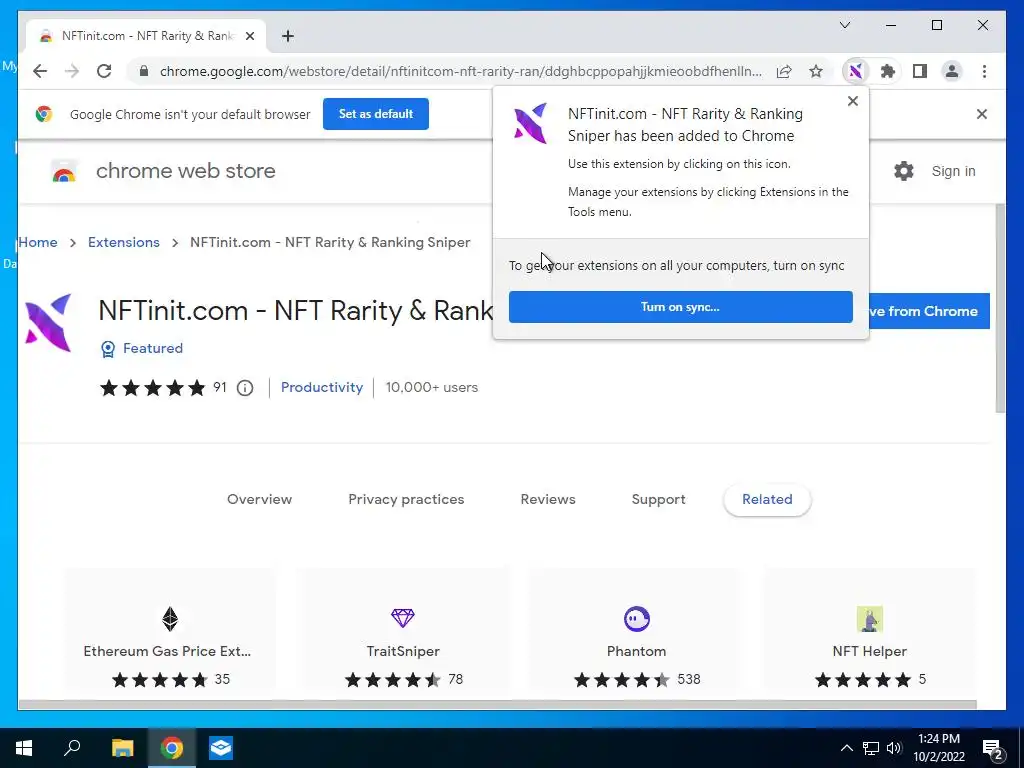Image resolution: width=1024 pixels, height=768 pixels.
Task: Go to Extensions breadcrumb link
Action: [x=123, y=242]
